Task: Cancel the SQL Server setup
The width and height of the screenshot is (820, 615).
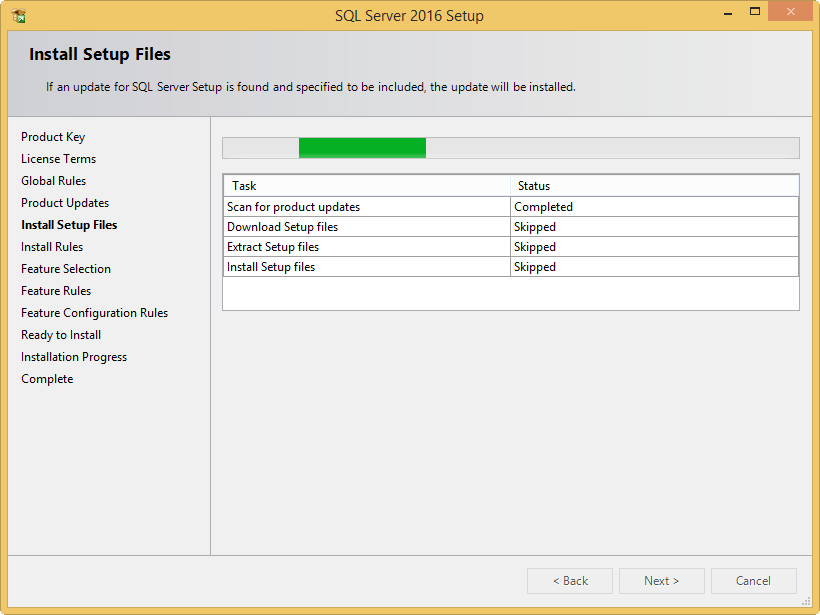Action: point(754,580)
